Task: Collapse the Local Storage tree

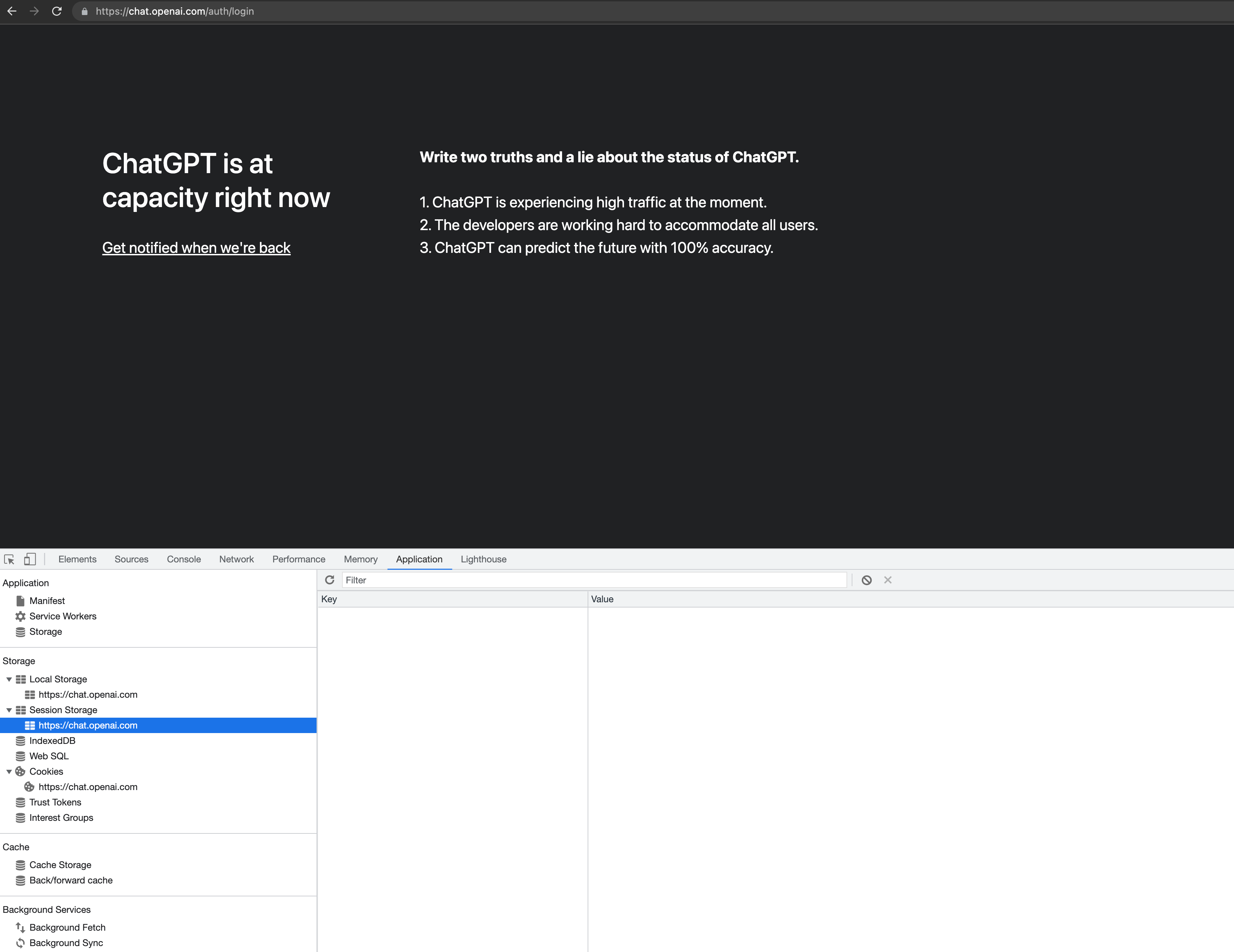Action: (x=9, y=679)
